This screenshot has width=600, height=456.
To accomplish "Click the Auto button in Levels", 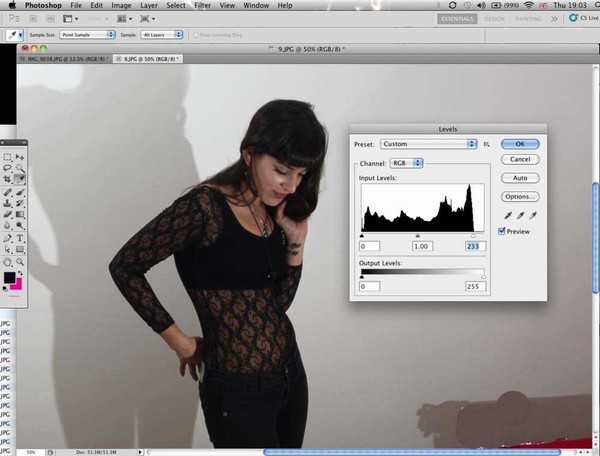I will 519,178.
